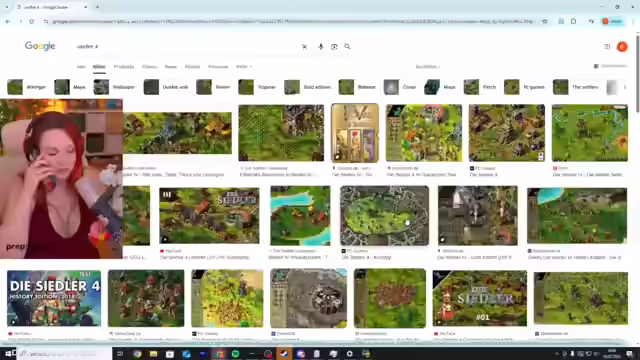Screen dimensions: 640x360
Task: Submit search with the magnifier icon
Action: (x=347, y=47)
